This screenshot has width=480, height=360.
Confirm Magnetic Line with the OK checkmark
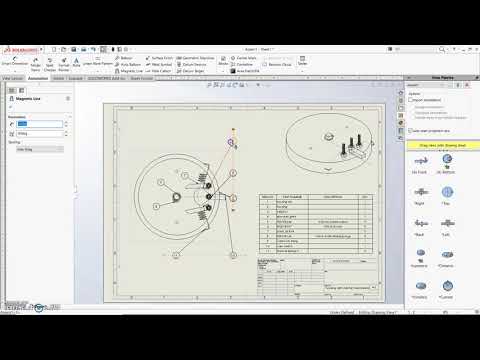tap(11, 107)
